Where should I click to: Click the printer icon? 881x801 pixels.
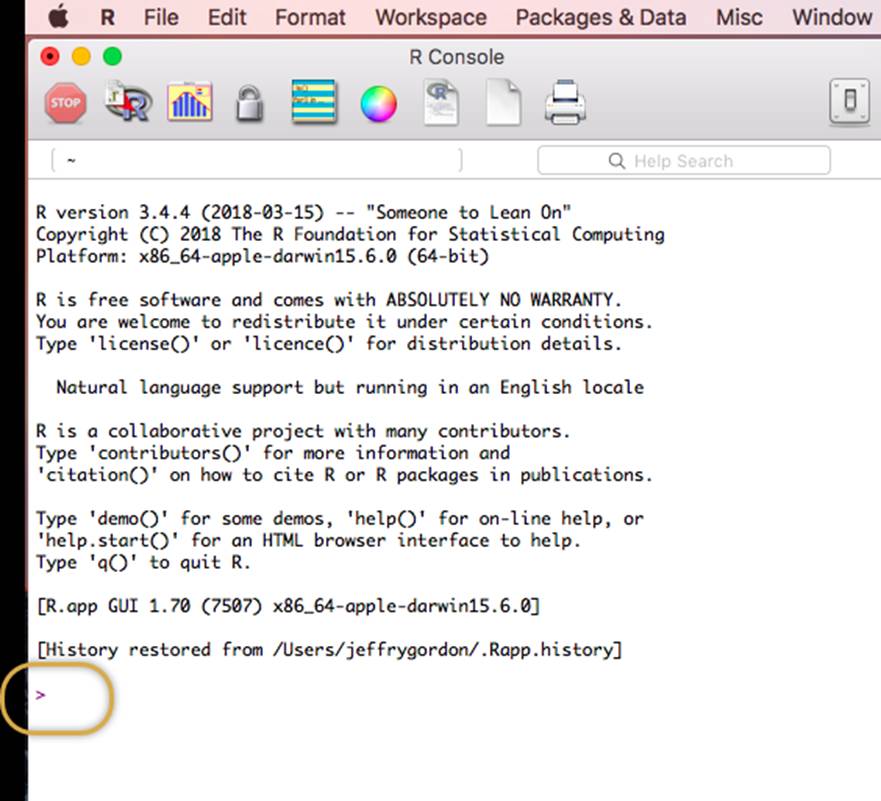tap(565, 104)
